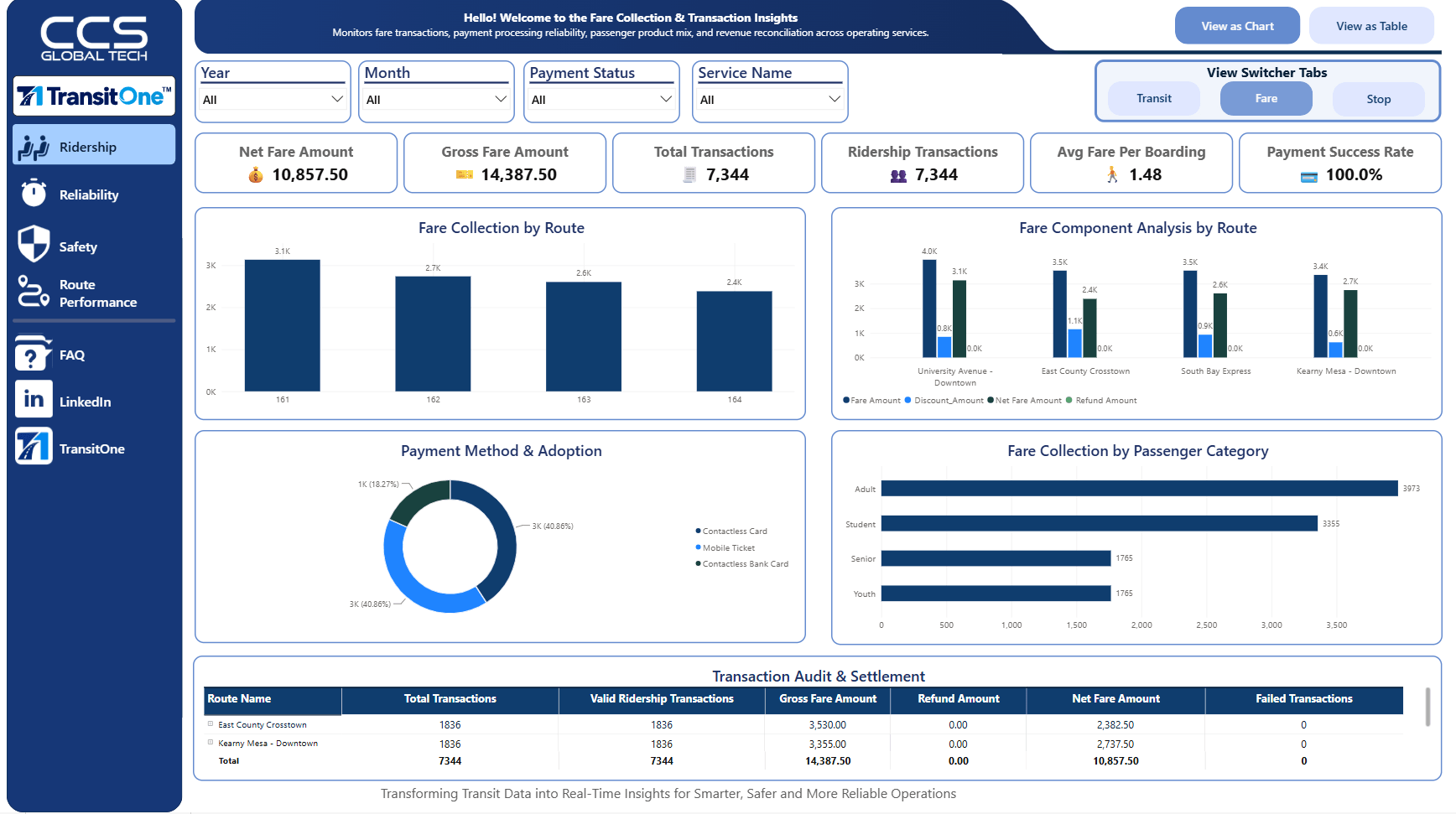Click the Adult bar in Passenger Category chart
Viewport: 1456px width, 814px height.
click(x=1139, y=488)
